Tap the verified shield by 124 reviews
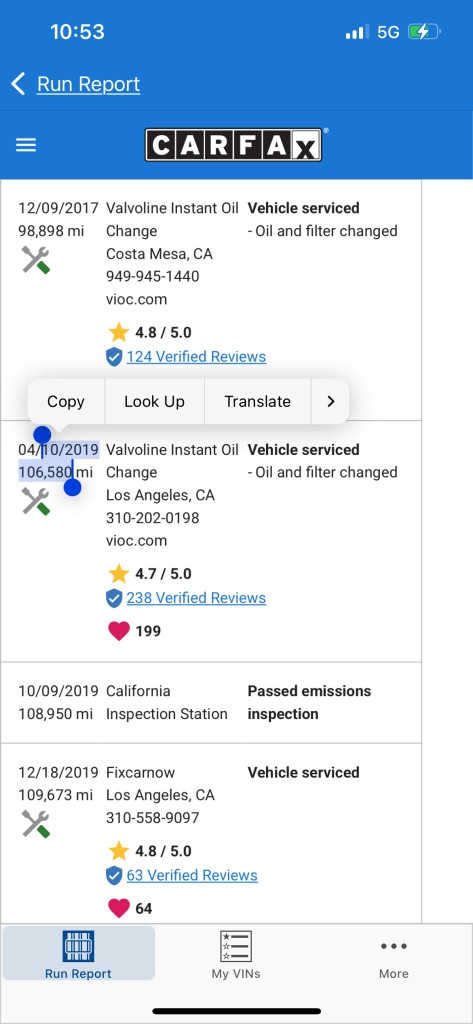 114,357
